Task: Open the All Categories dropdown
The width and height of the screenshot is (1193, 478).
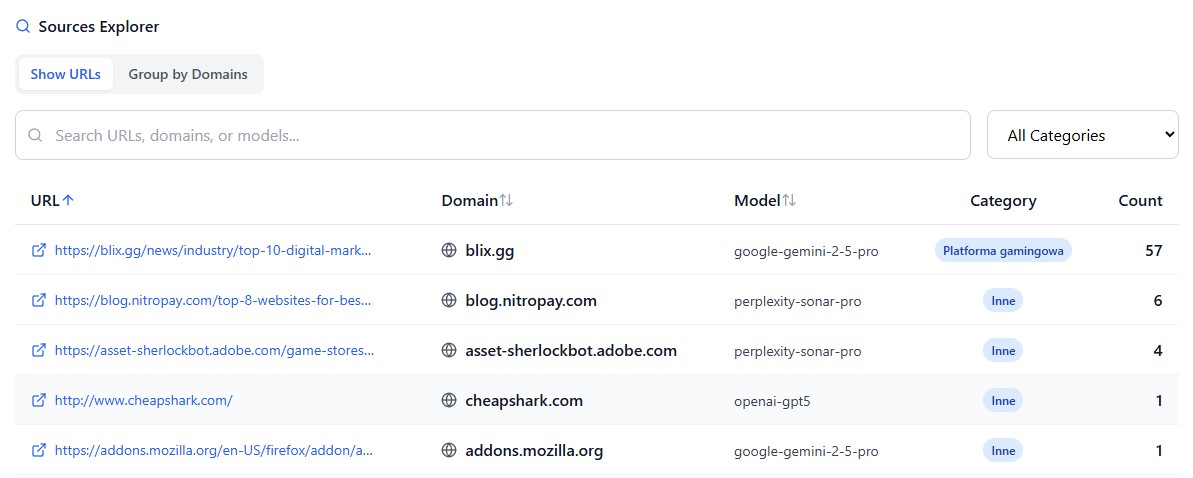Action: pos(1082,135)
